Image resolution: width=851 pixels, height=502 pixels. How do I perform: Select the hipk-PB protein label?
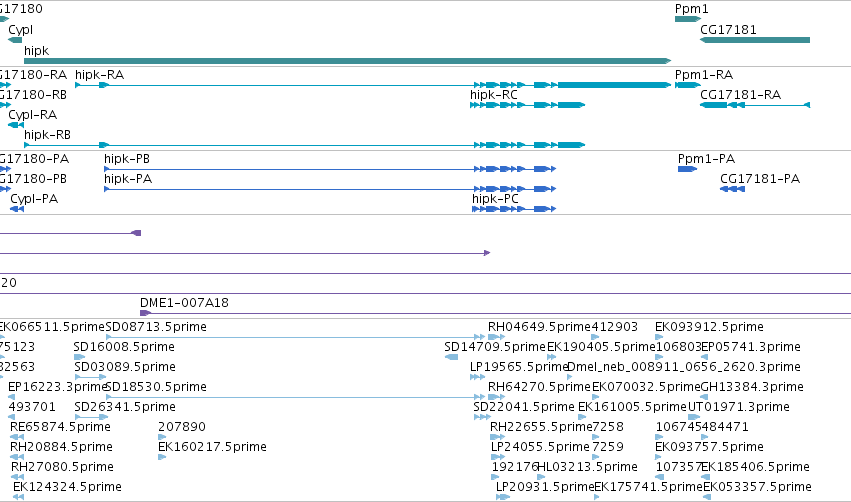pyautogui.click(x=127, y=158)
